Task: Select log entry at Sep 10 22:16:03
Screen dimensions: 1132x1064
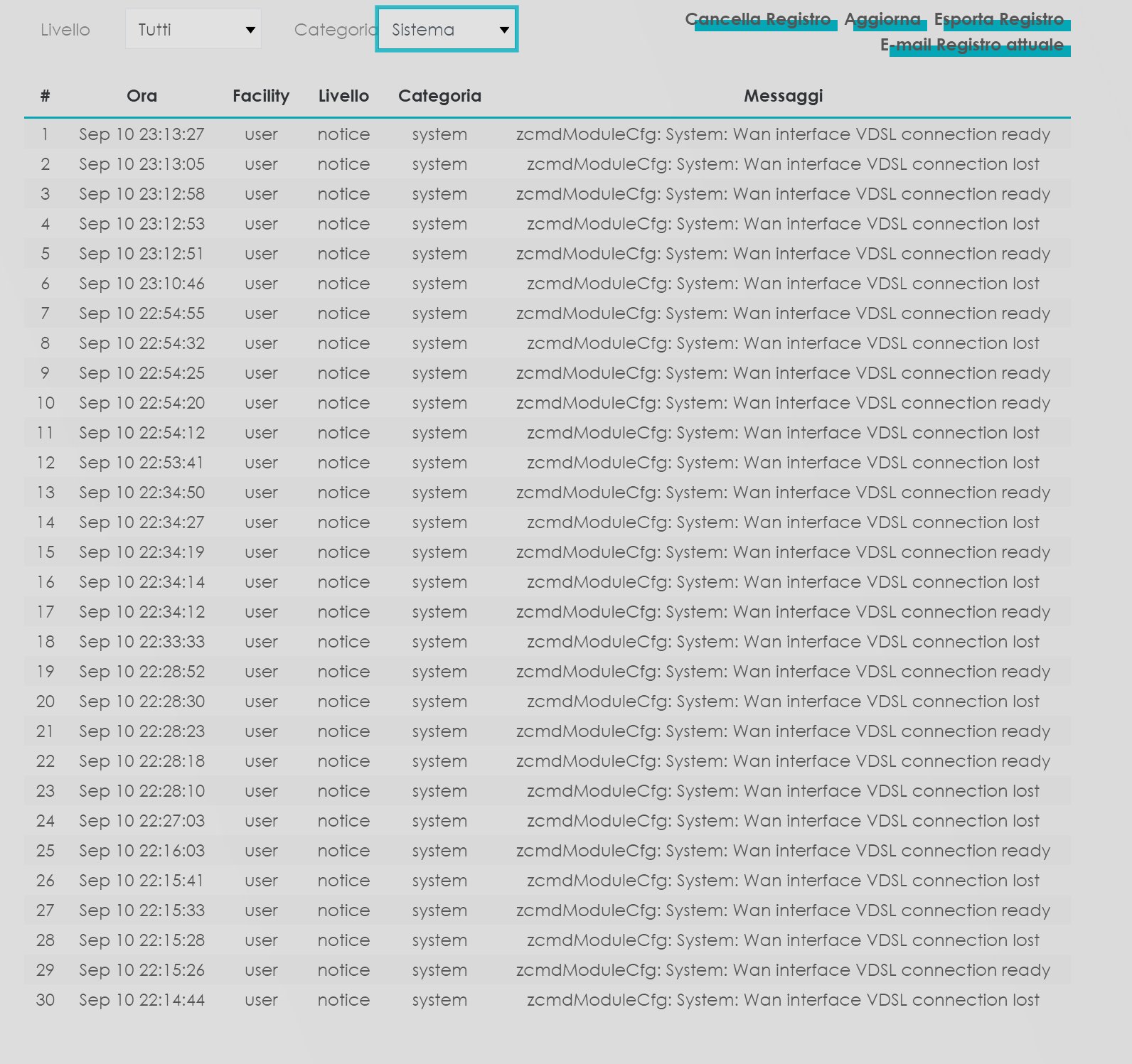Action: pos(141,851)
